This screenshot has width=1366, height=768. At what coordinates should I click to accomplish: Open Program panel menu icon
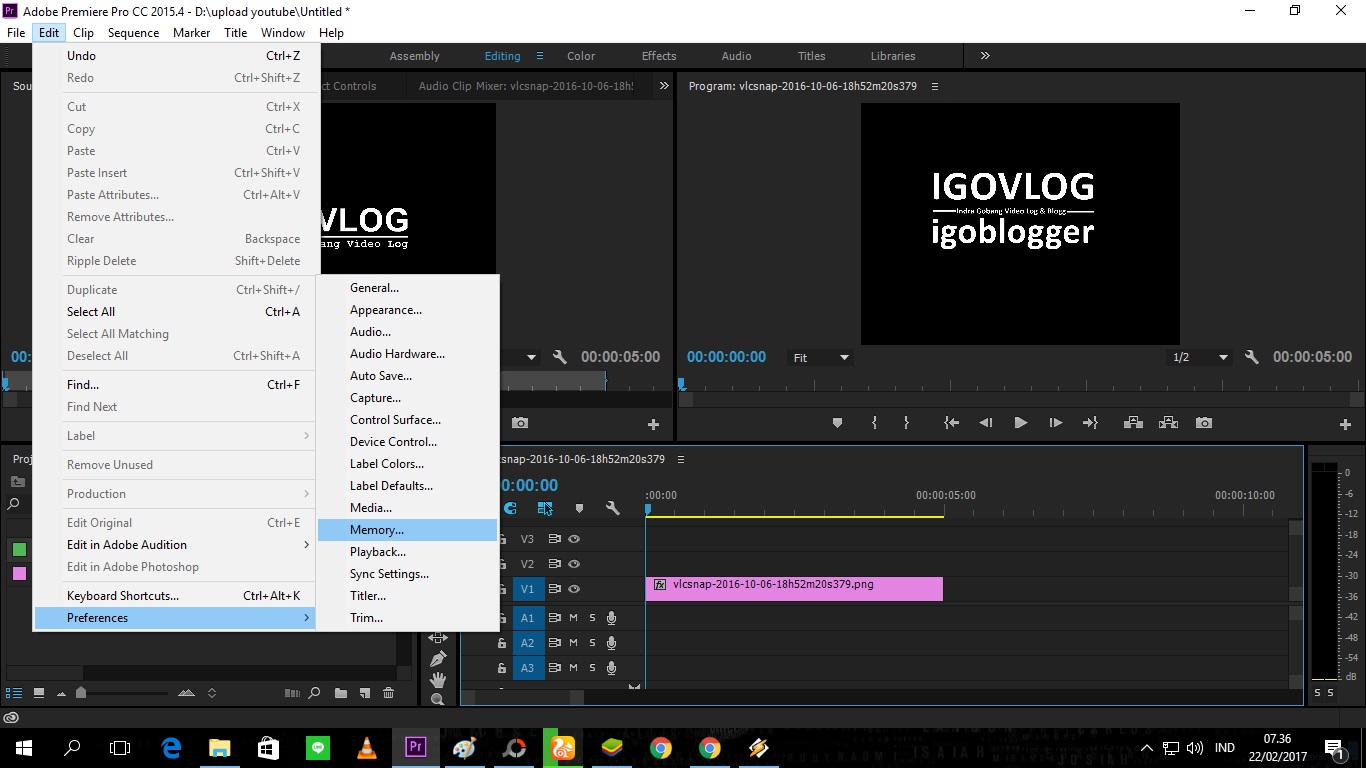(935, 86)
